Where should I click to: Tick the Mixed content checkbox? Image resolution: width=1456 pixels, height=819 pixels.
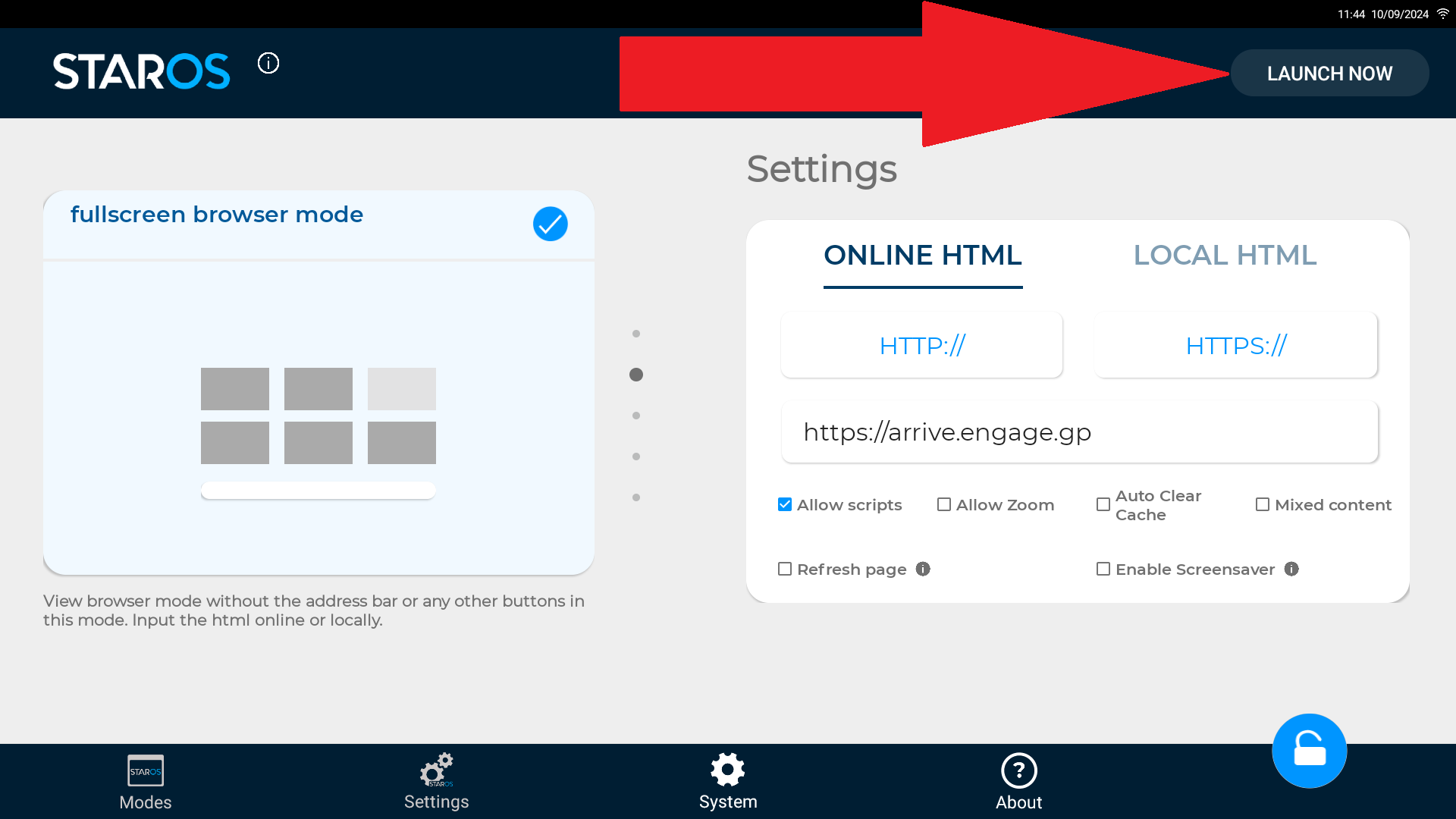tap(1263, 504)
